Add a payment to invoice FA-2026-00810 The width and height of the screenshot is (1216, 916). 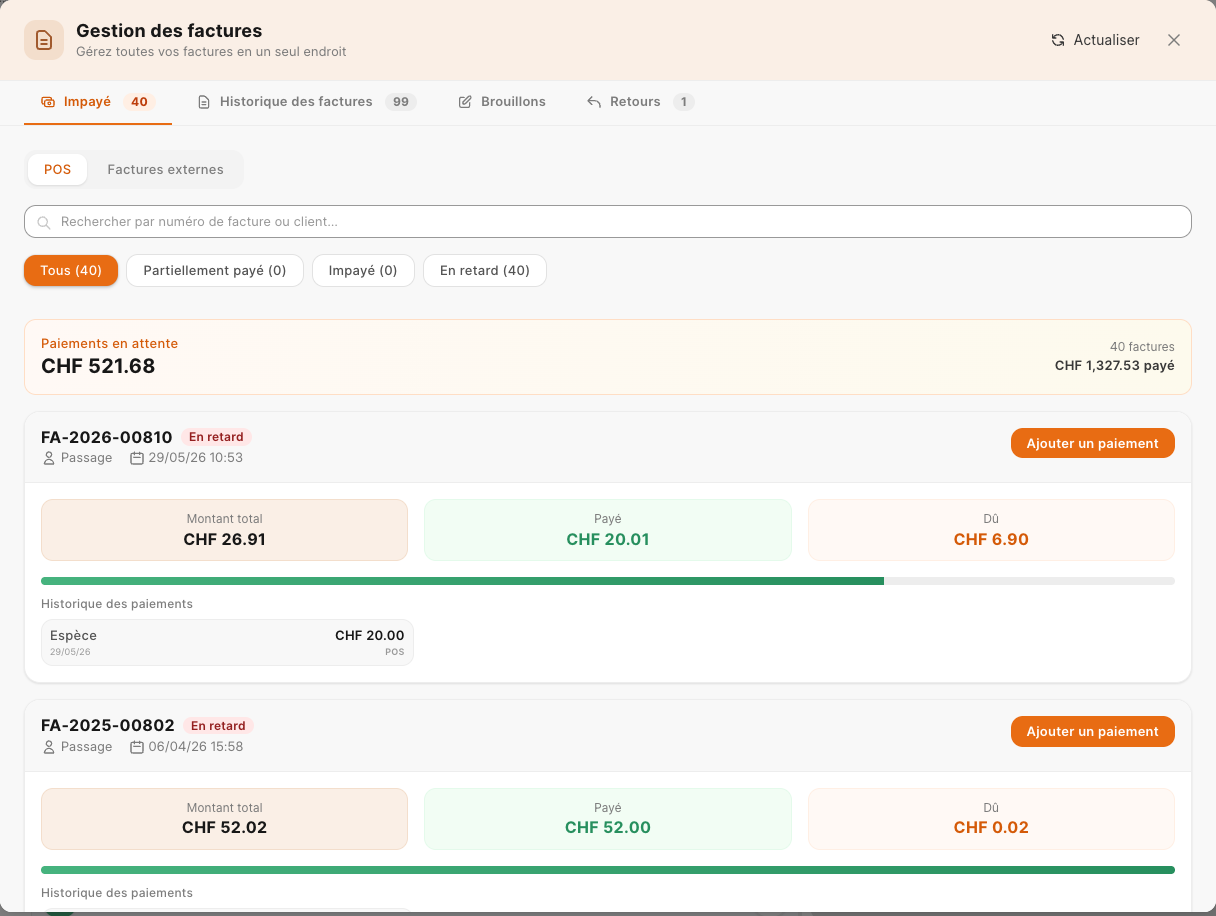pyautogui.click(x=1093, y=444)
